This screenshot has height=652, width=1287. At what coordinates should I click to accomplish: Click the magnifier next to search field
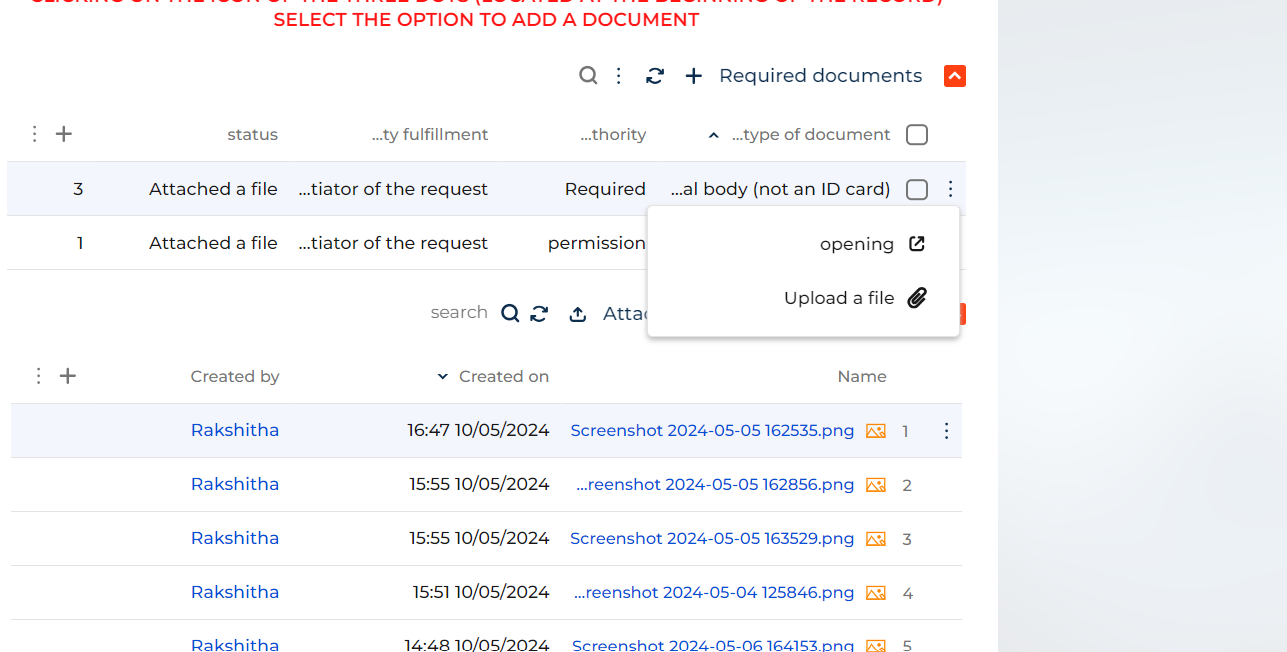(510, 313)
